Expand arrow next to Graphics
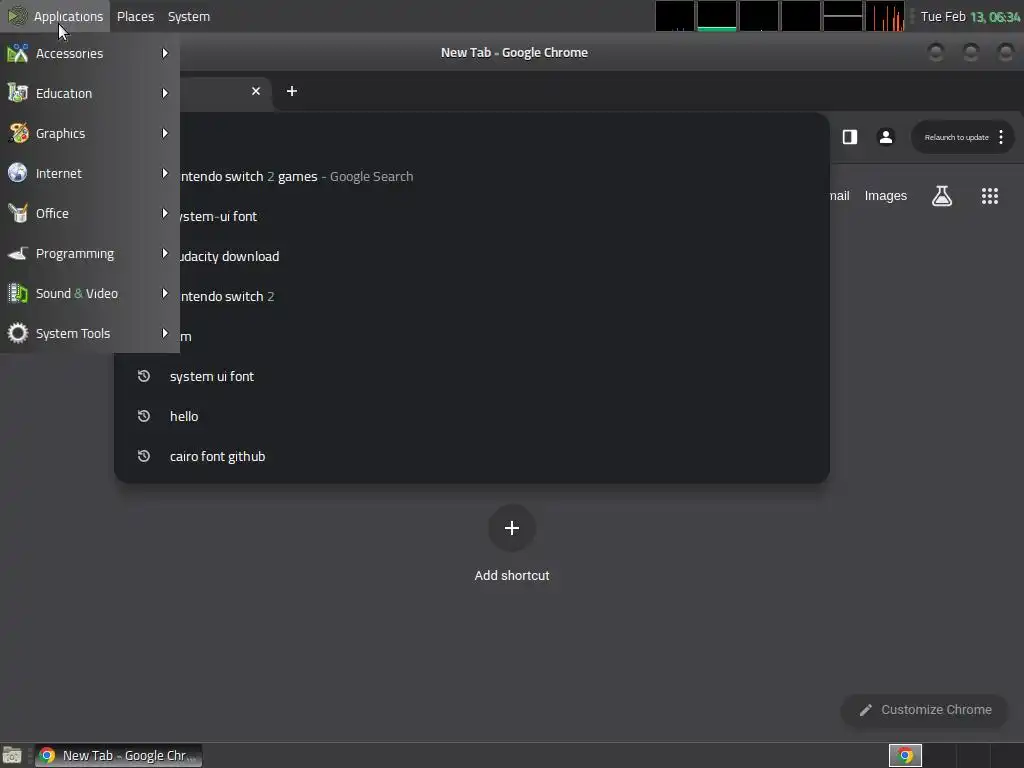 point(165,133)
